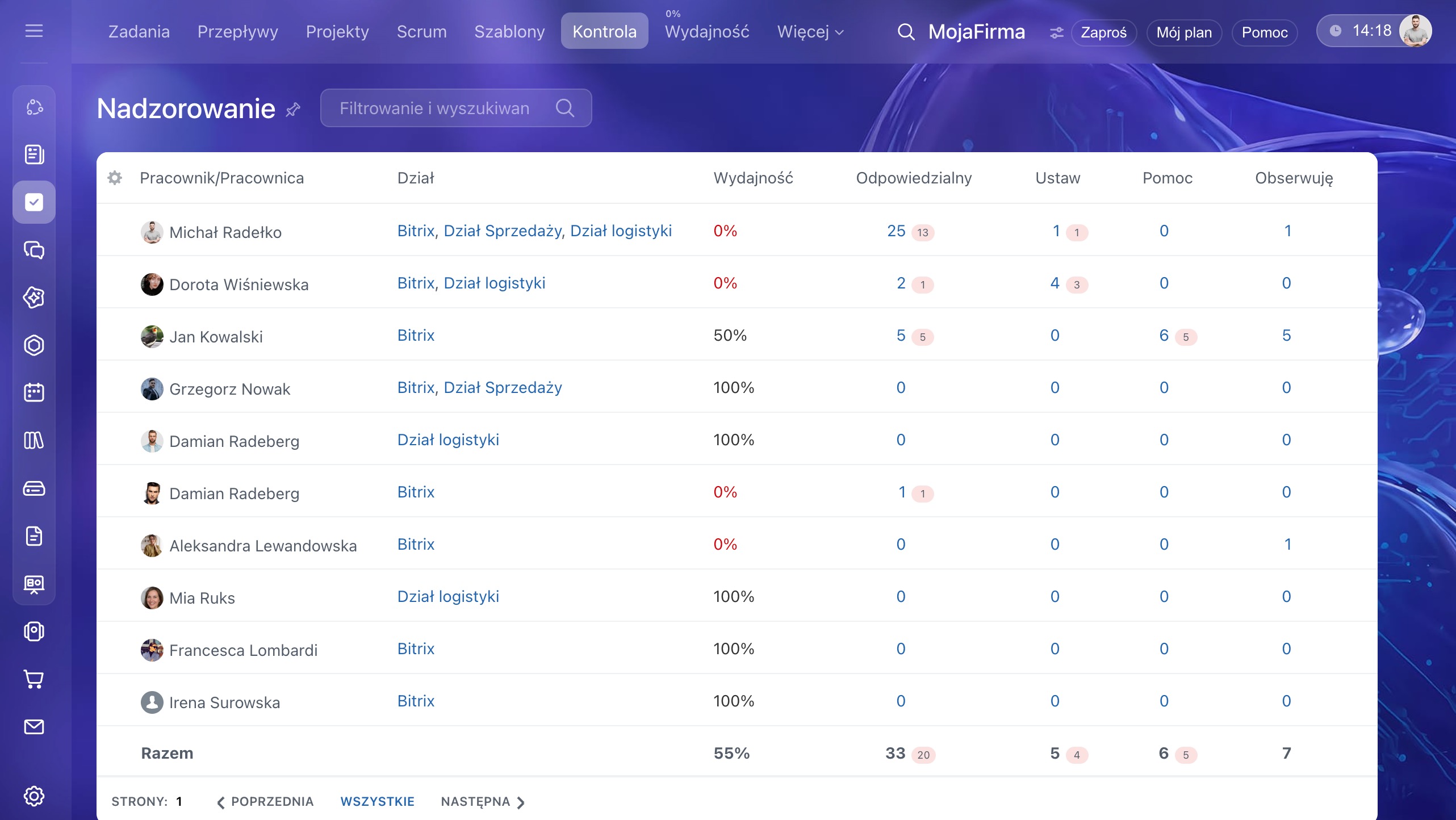The height and width of the screenshot is (820, 1456).
Task: Open the Scrum tab
Action: (x=421, y=32)
